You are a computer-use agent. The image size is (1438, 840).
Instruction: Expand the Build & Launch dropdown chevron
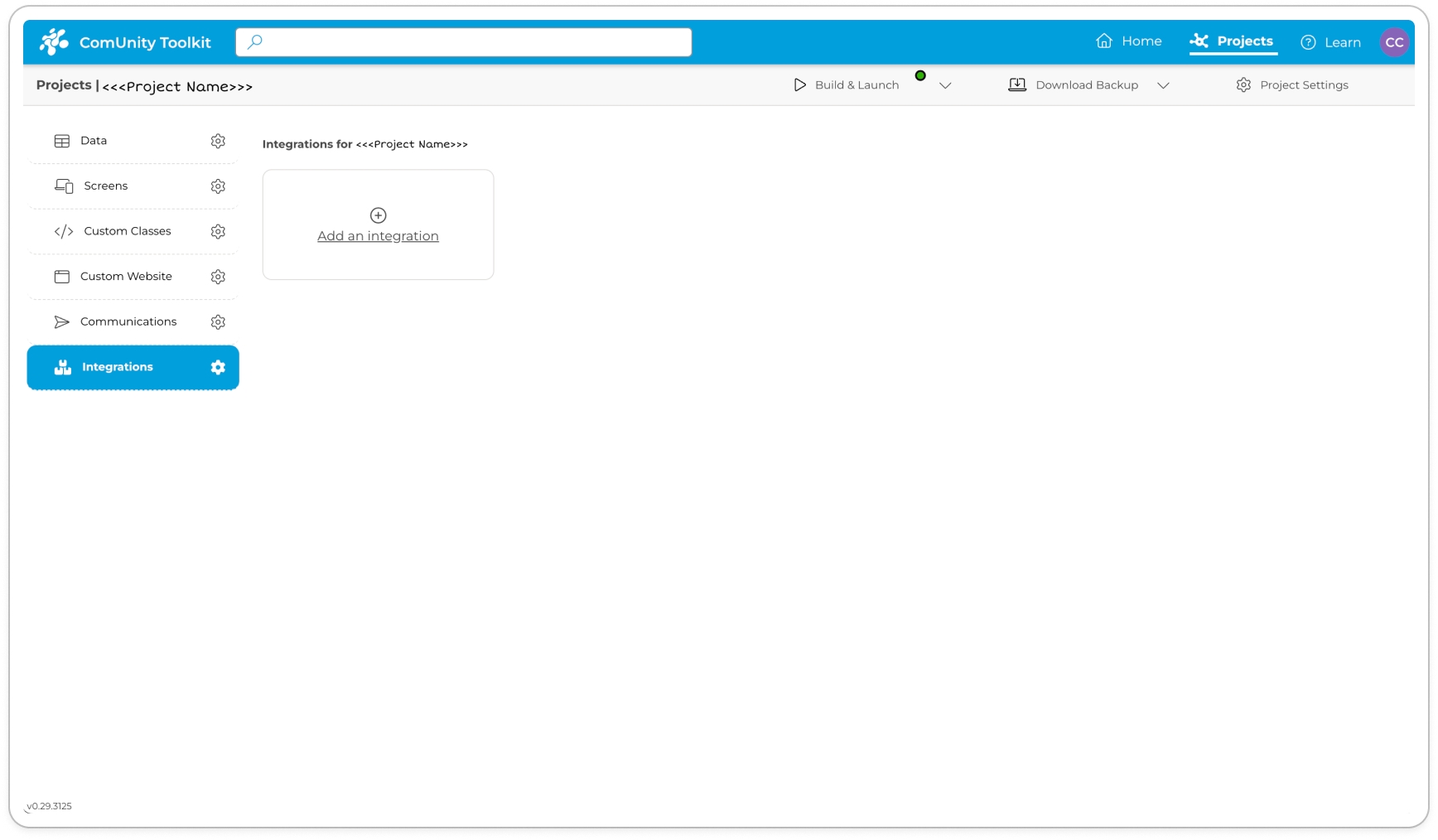945,85
